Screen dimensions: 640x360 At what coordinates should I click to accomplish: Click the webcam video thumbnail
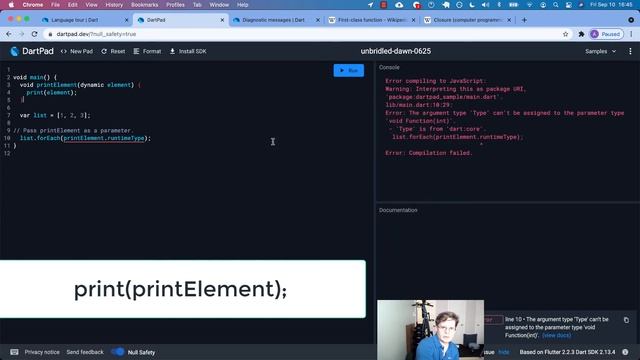click(431, 330)
